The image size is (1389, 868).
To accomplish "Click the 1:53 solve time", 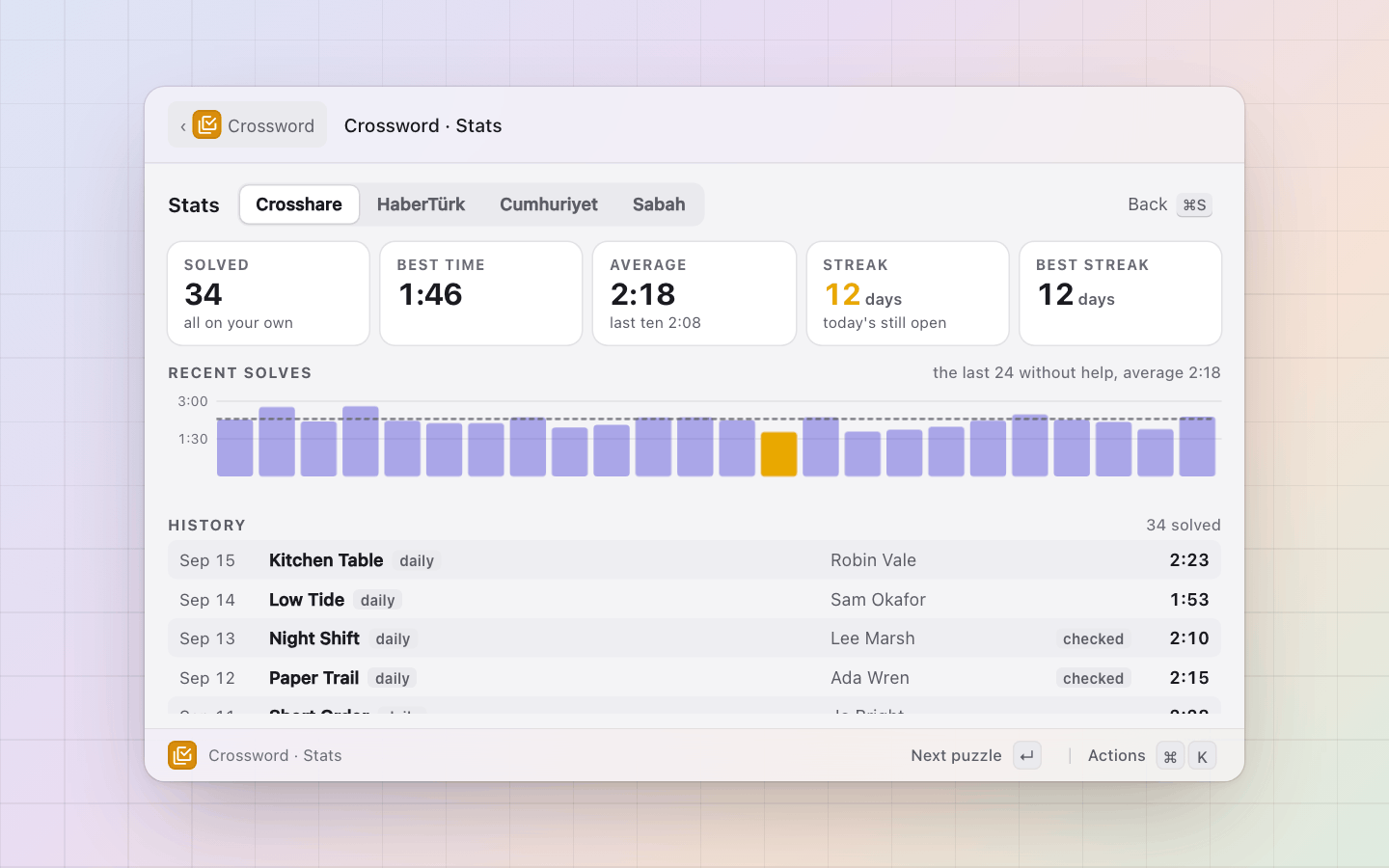I will pos(1189,600).
